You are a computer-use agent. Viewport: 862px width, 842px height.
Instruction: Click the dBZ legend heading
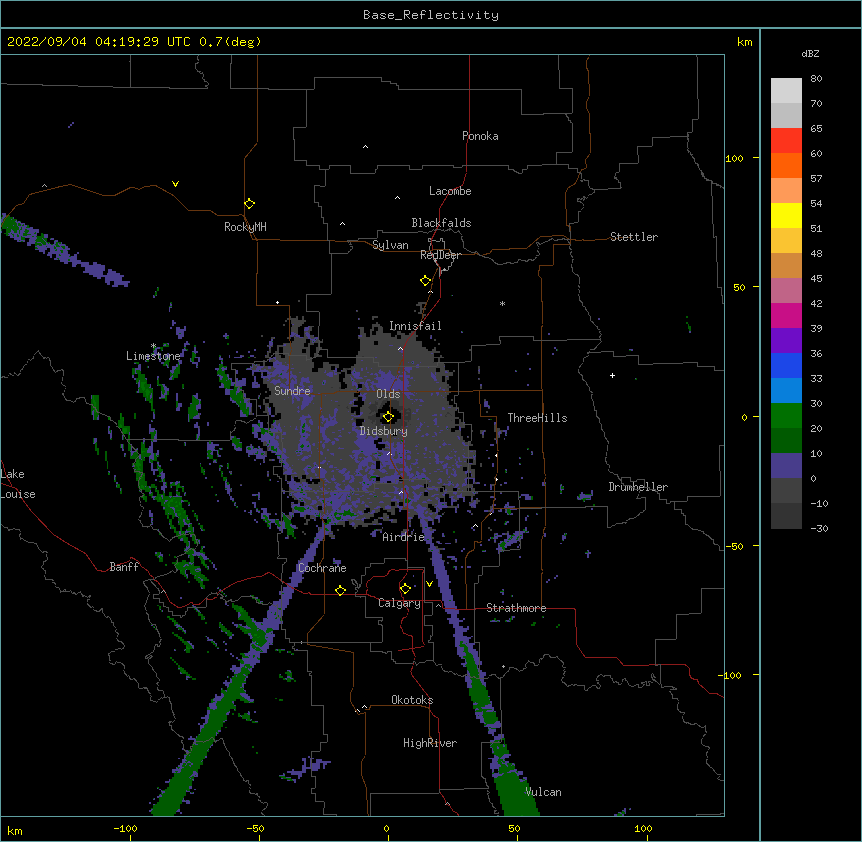[810, 54]
